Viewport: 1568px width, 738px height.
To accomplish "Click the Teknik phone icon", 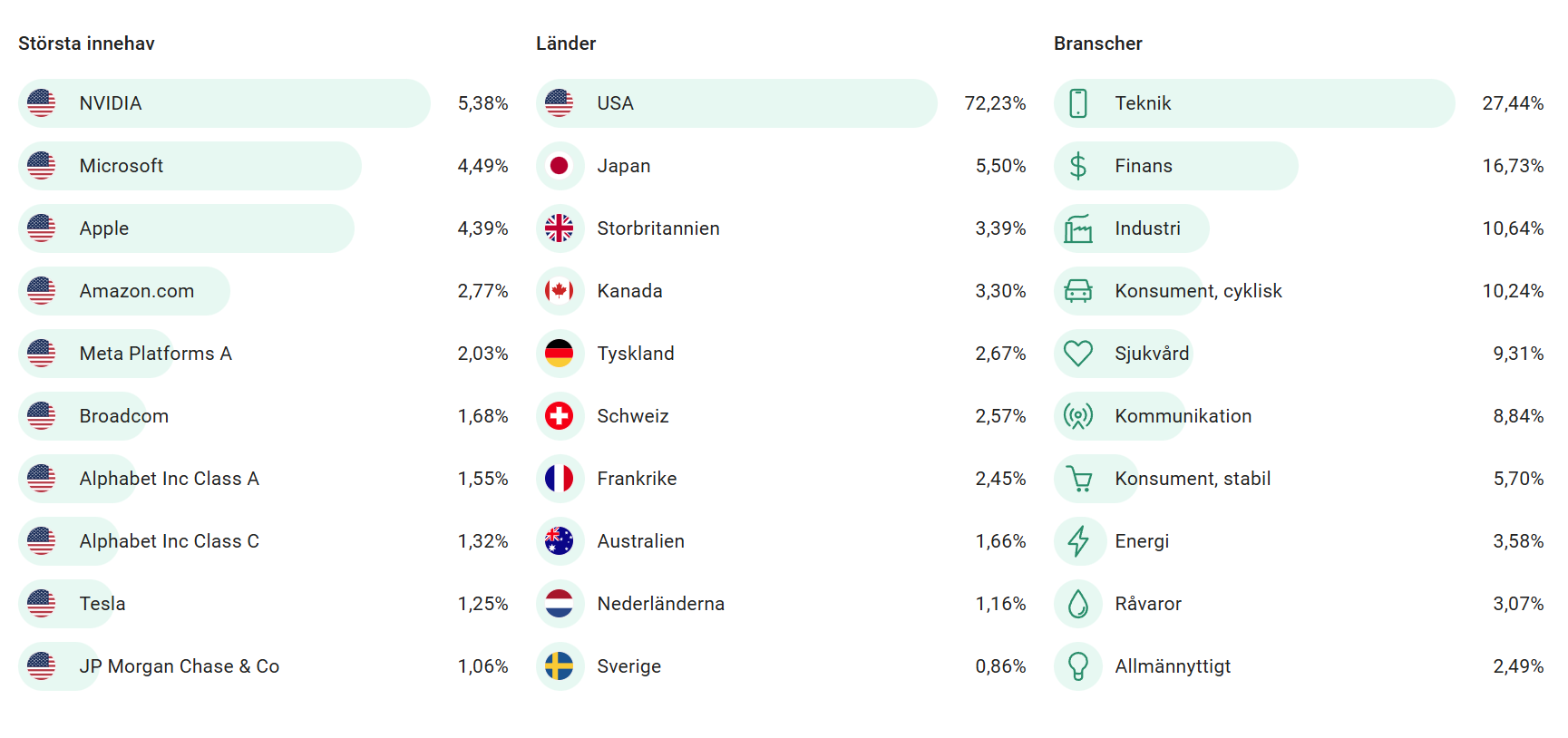I will click(x=1077, y=103).
